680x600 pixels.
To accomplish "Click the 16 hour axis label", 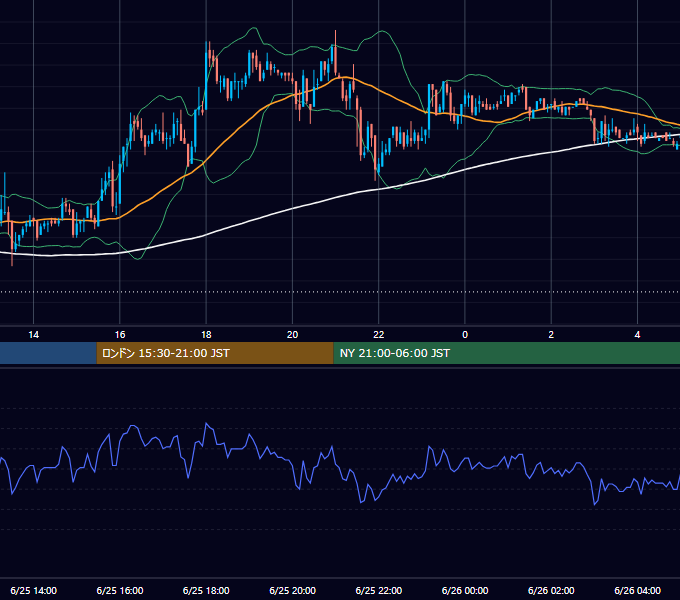I will 120,335.
